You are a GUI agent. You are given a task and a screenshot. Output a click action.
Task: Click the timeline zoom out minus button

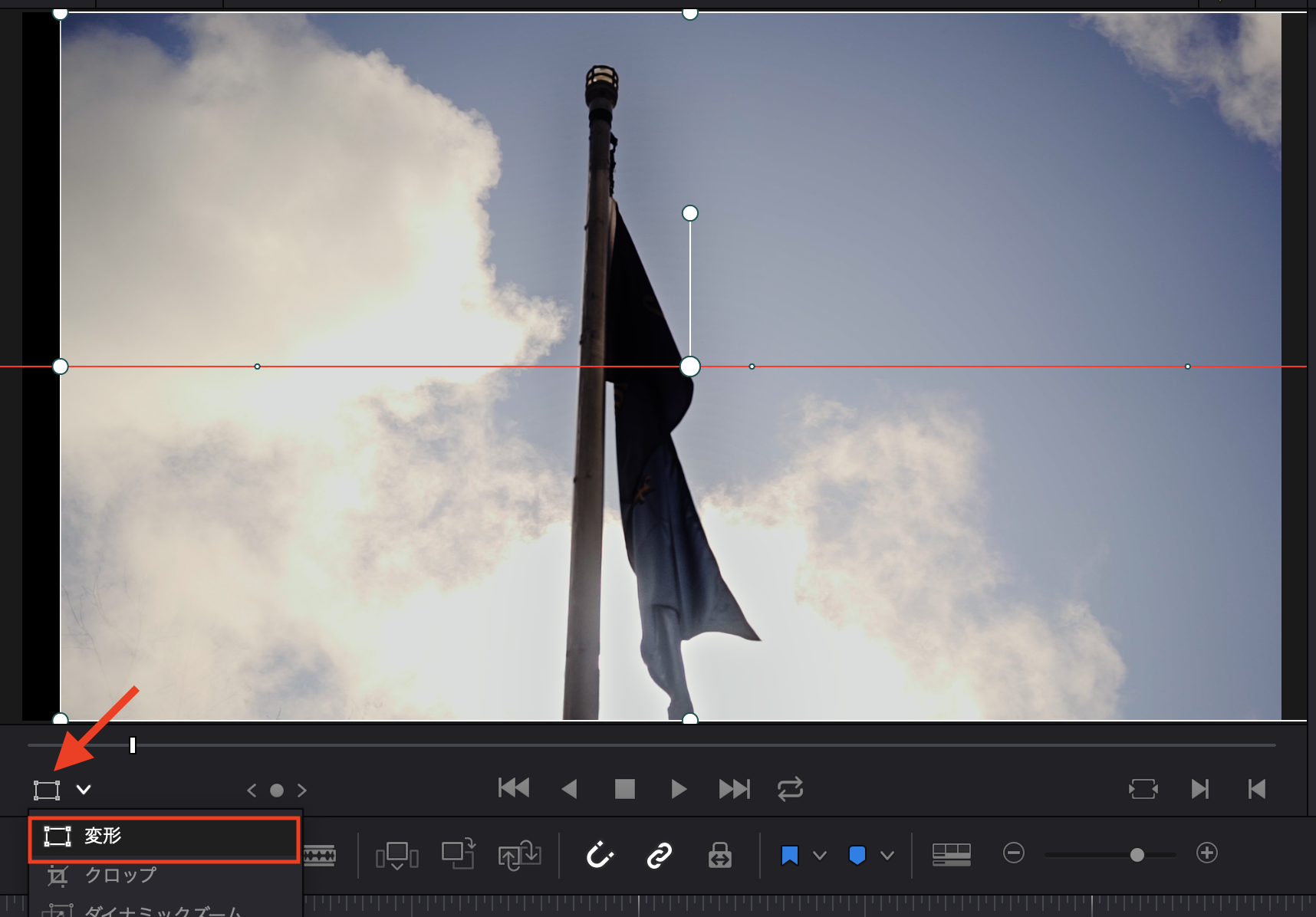[x=1014, y=853]
